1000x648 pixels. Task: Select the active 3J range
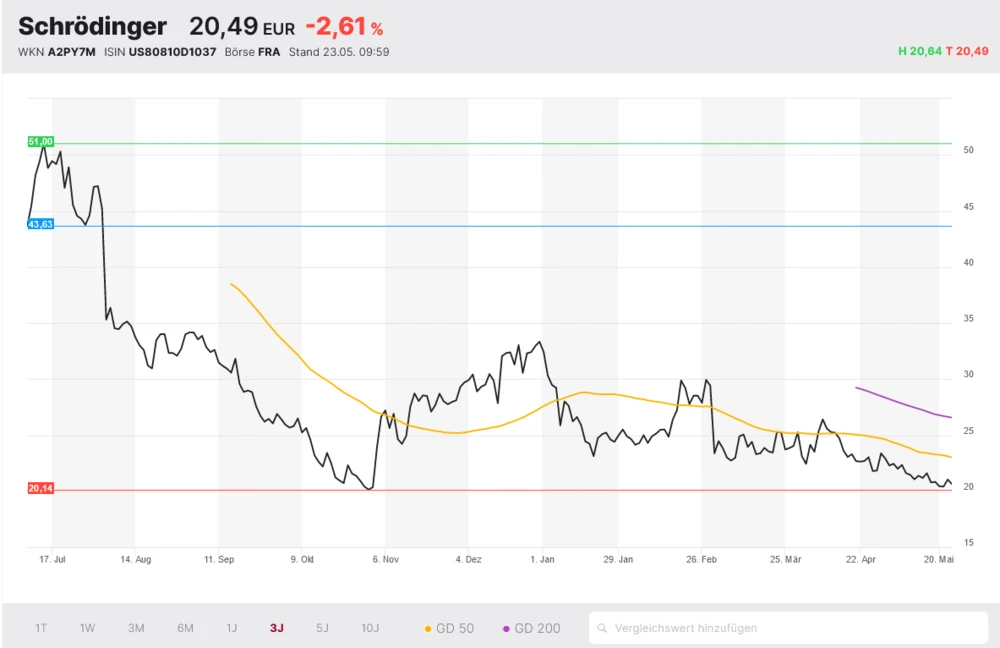pos(277,628)
